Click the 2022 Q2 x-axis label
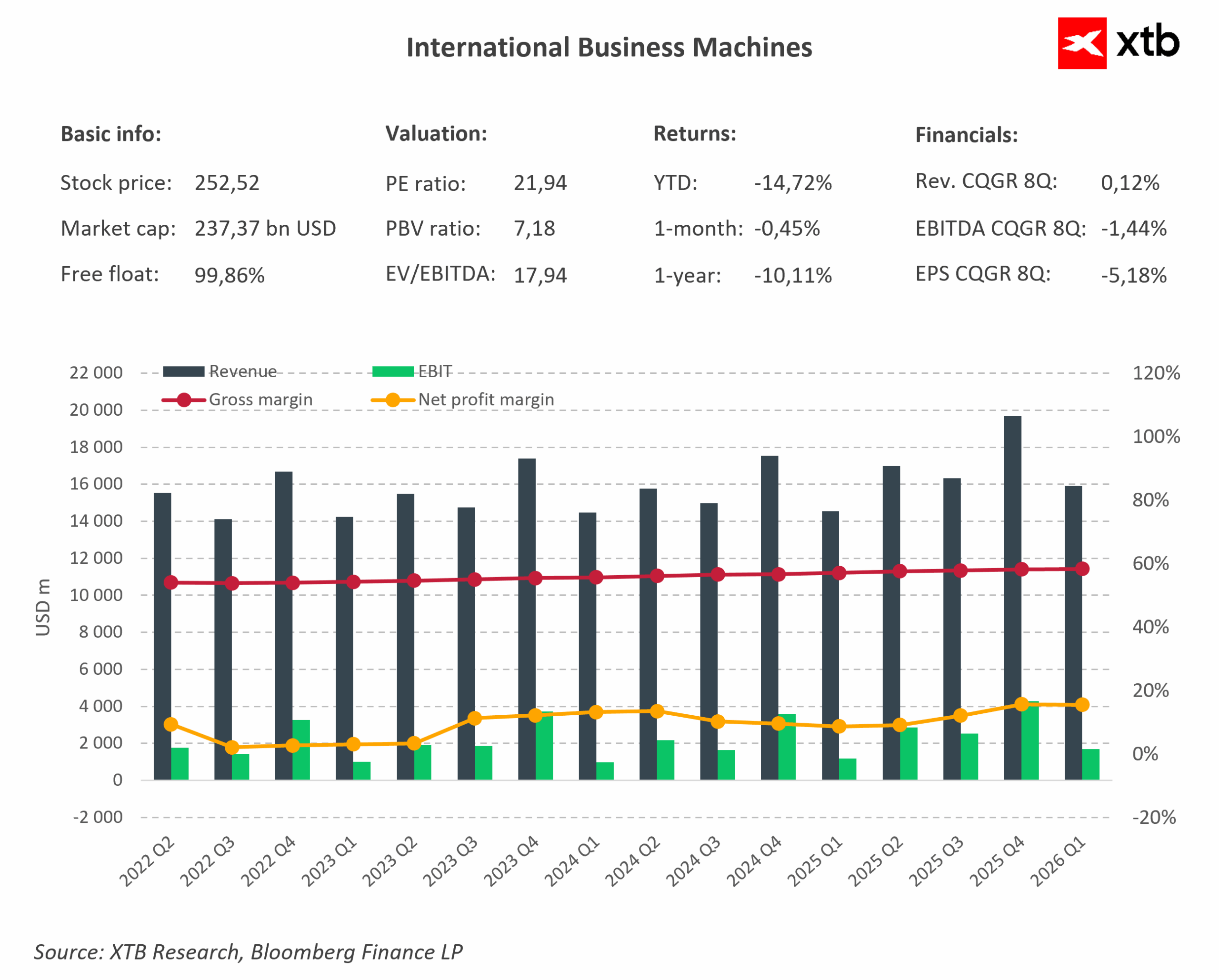The width and height of the screenshot is (1219, 980). click(x=147, y=862)
